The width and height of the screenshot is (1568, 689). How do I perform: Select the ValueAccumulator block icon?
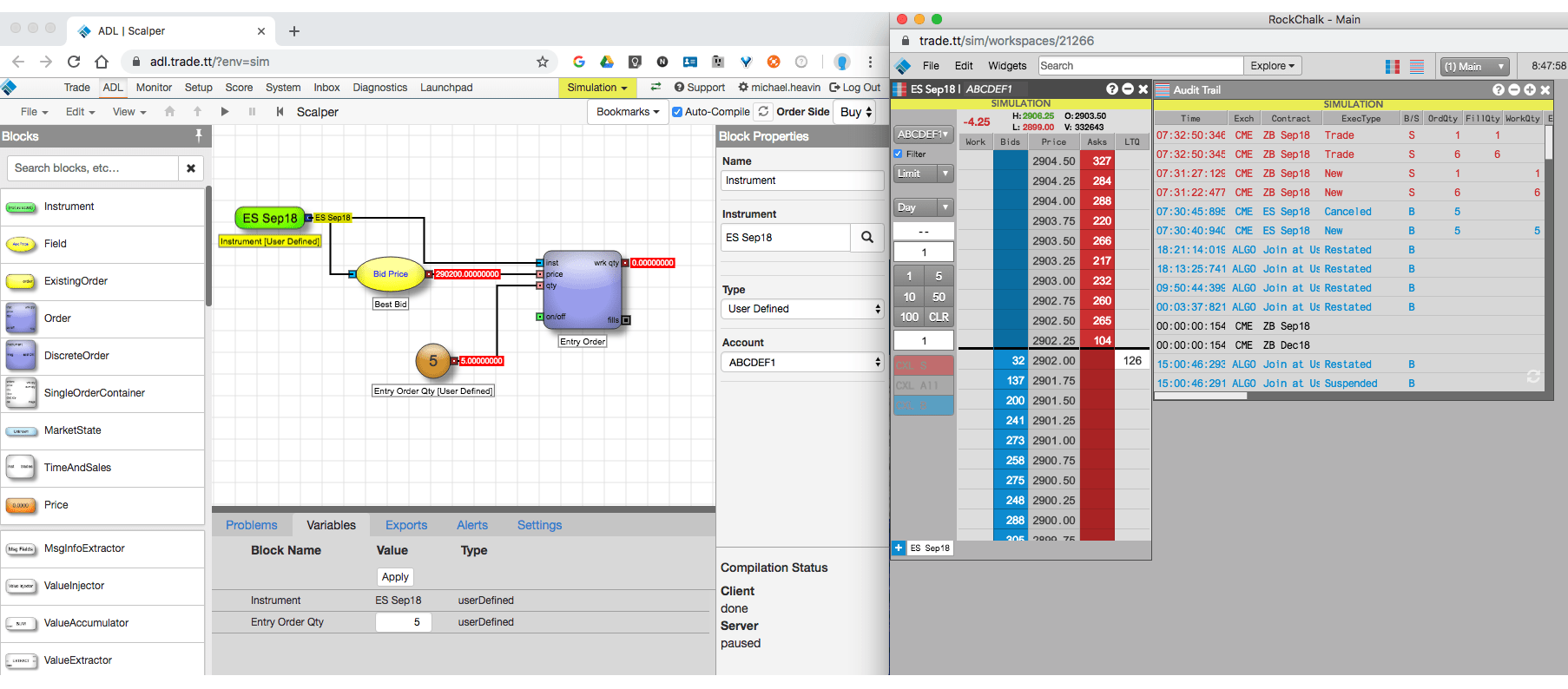tap(21, 624)
